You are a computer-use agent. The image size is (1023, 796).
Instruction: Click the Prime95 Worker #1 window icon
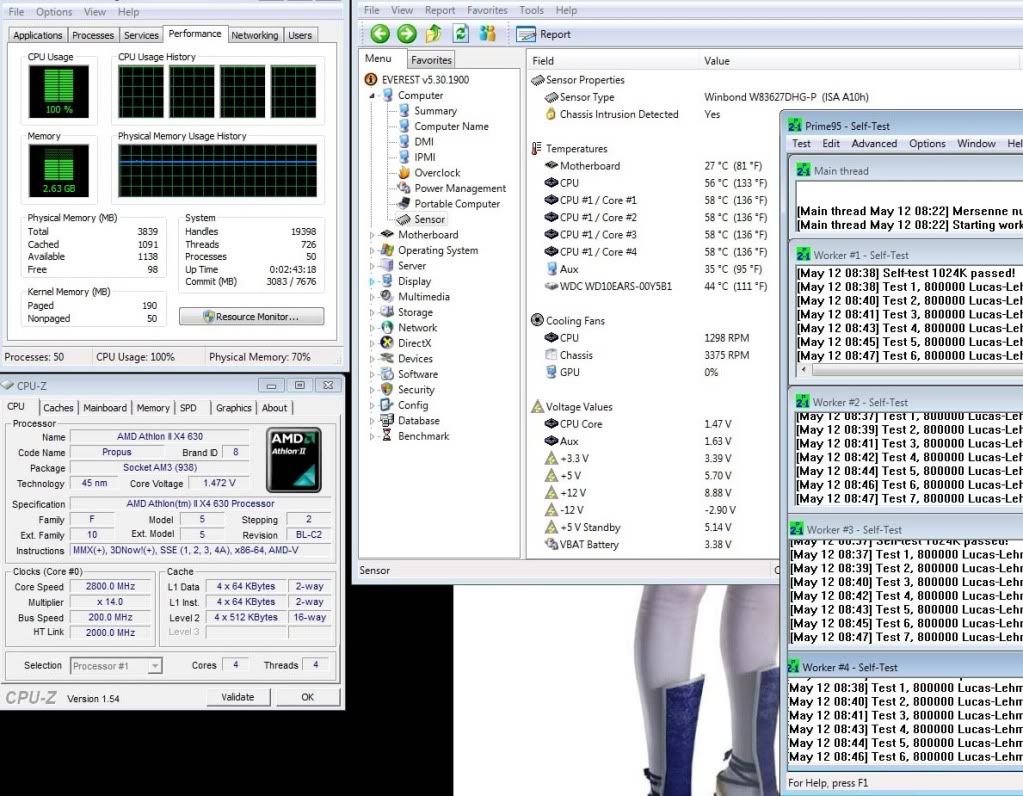tap(803, 255)
